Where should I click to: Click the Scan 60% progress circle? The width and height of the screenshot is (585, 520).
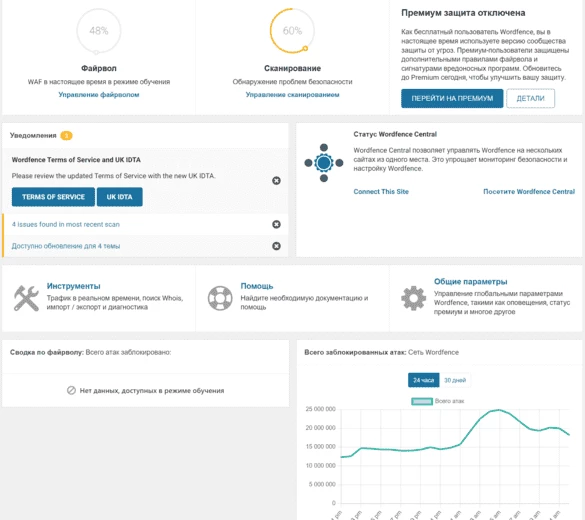click(292, 31)
